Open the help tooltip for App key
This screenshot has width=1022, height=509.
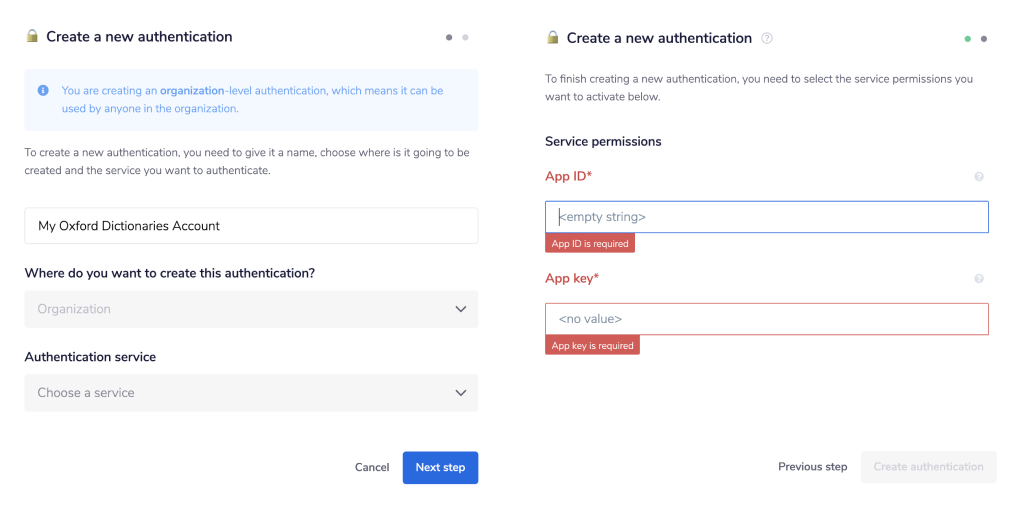click(x=979, y=279)
